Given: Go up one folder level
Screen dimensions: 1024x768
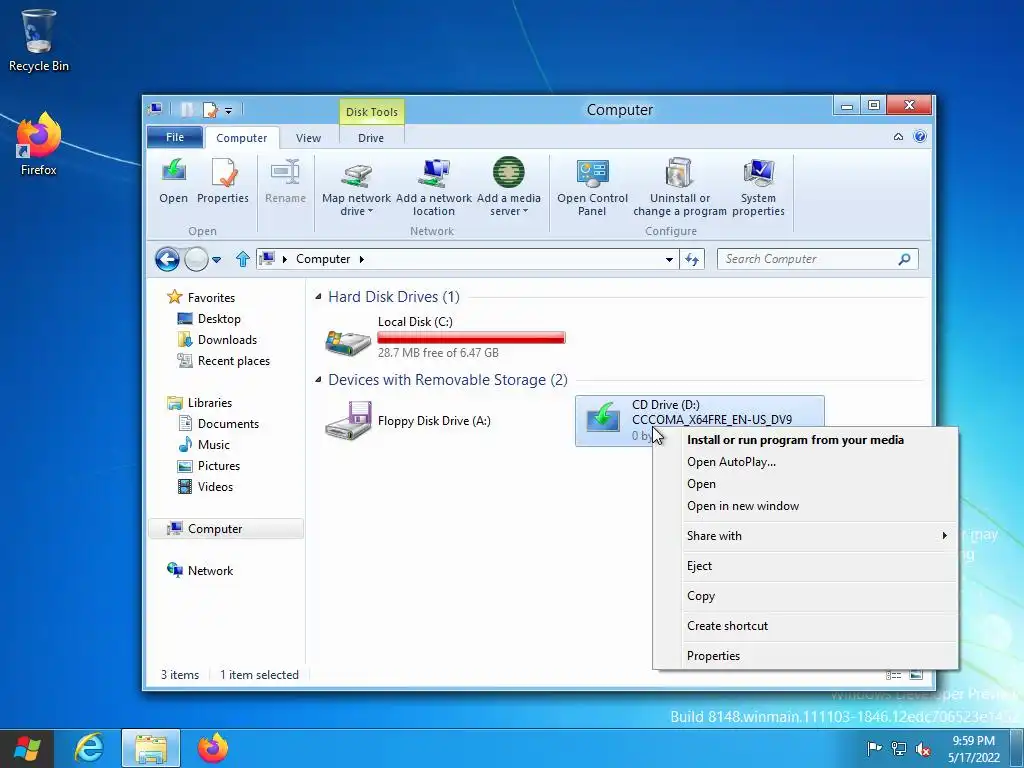Looking at the screenshot, I should point(242,259).
